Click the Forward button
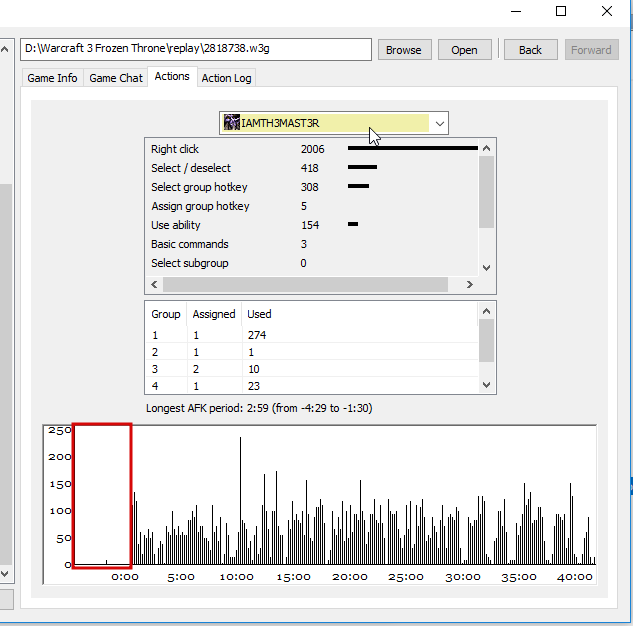The height and width of the screenshot is (626, 633). (591, 50)
